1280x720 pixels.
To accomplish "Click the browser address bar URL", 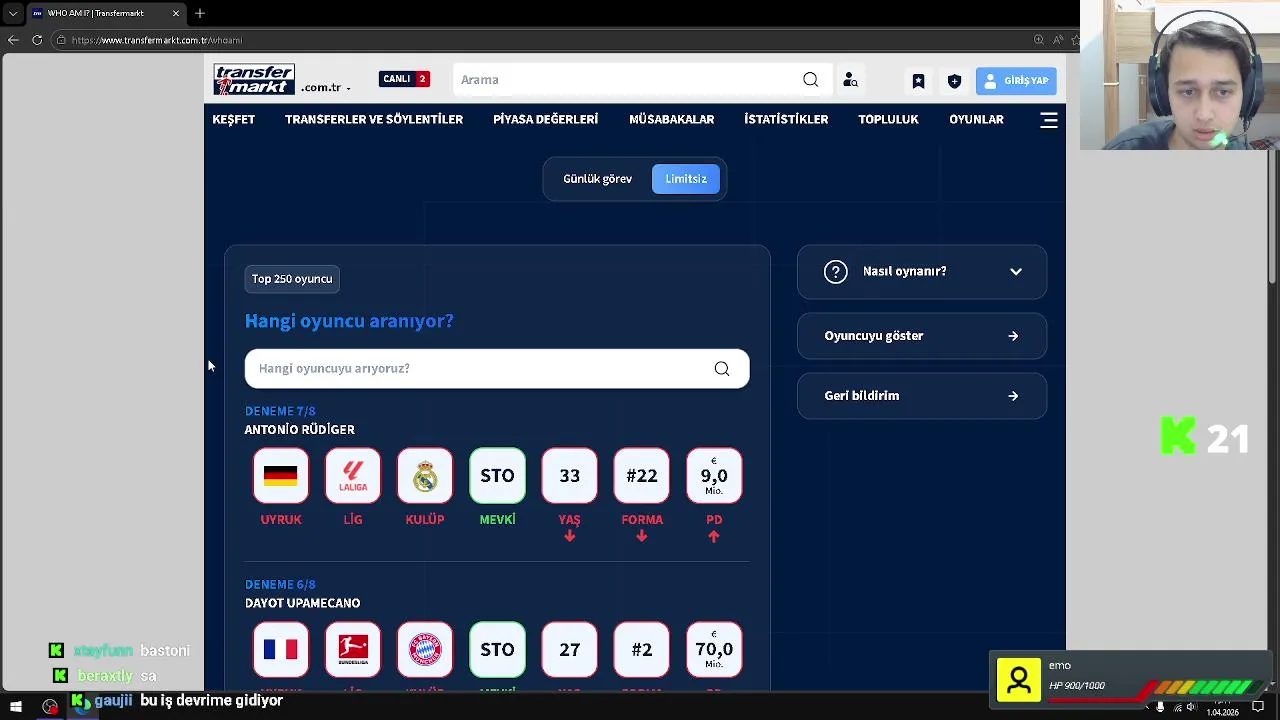I will coord(157,40).
